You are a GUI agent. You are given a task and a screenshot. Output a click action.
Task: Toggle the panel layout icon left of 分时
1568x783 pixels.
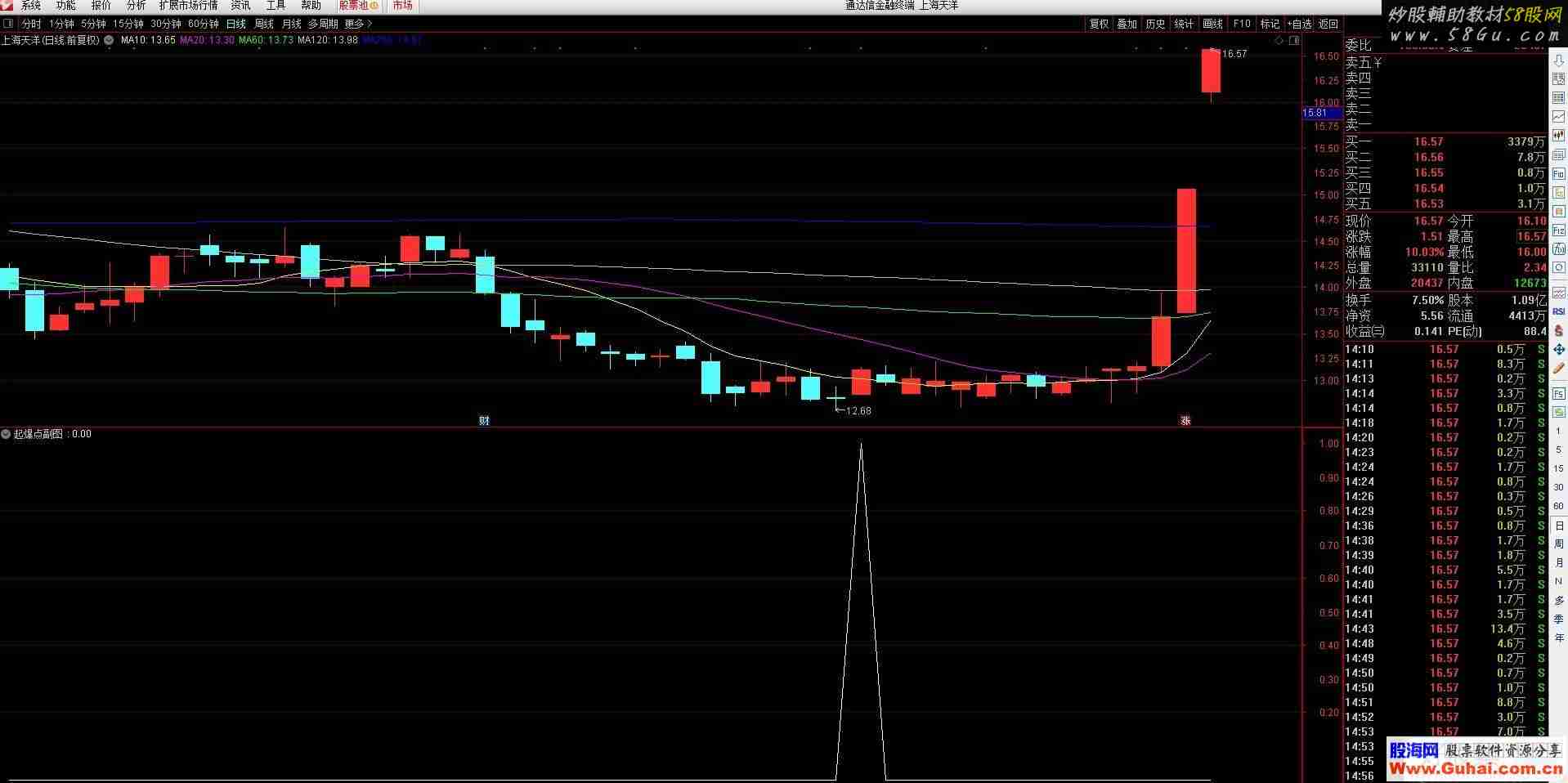(x=8, y=24)
